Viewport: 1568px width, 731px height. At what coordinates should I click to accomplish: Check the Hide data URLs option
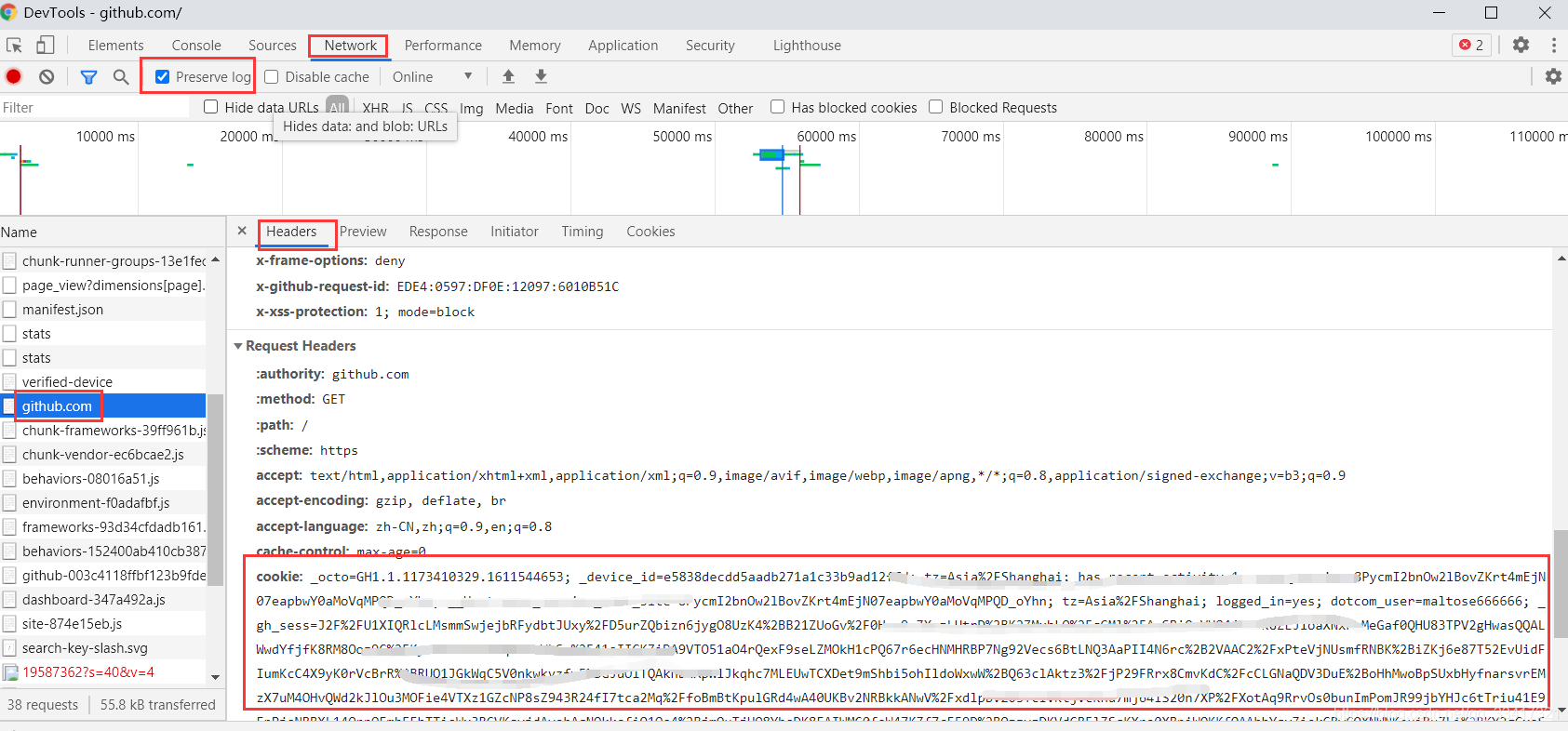[211, 107]
